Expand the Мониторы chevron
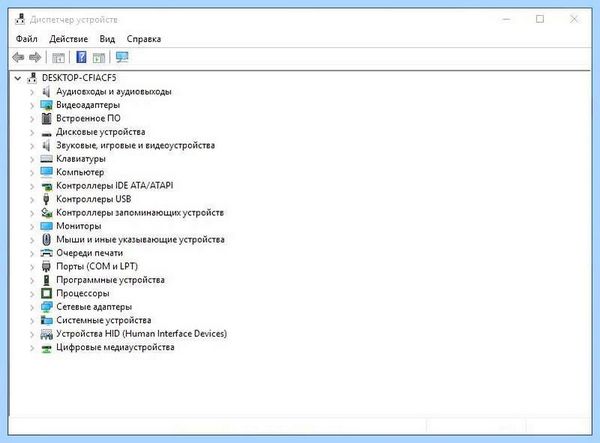The width and height of the screenshot is (600, 443). pos(32,227)
